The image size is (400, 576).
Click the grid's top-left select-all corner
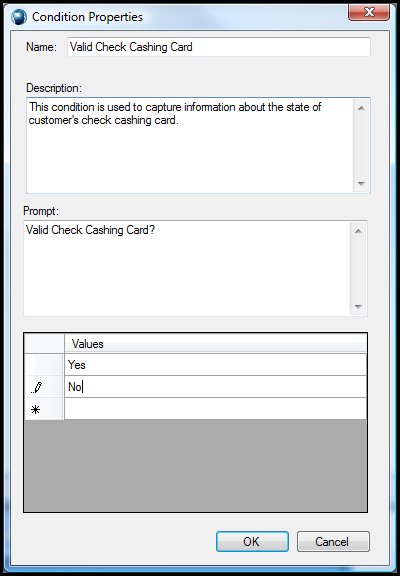44,344
